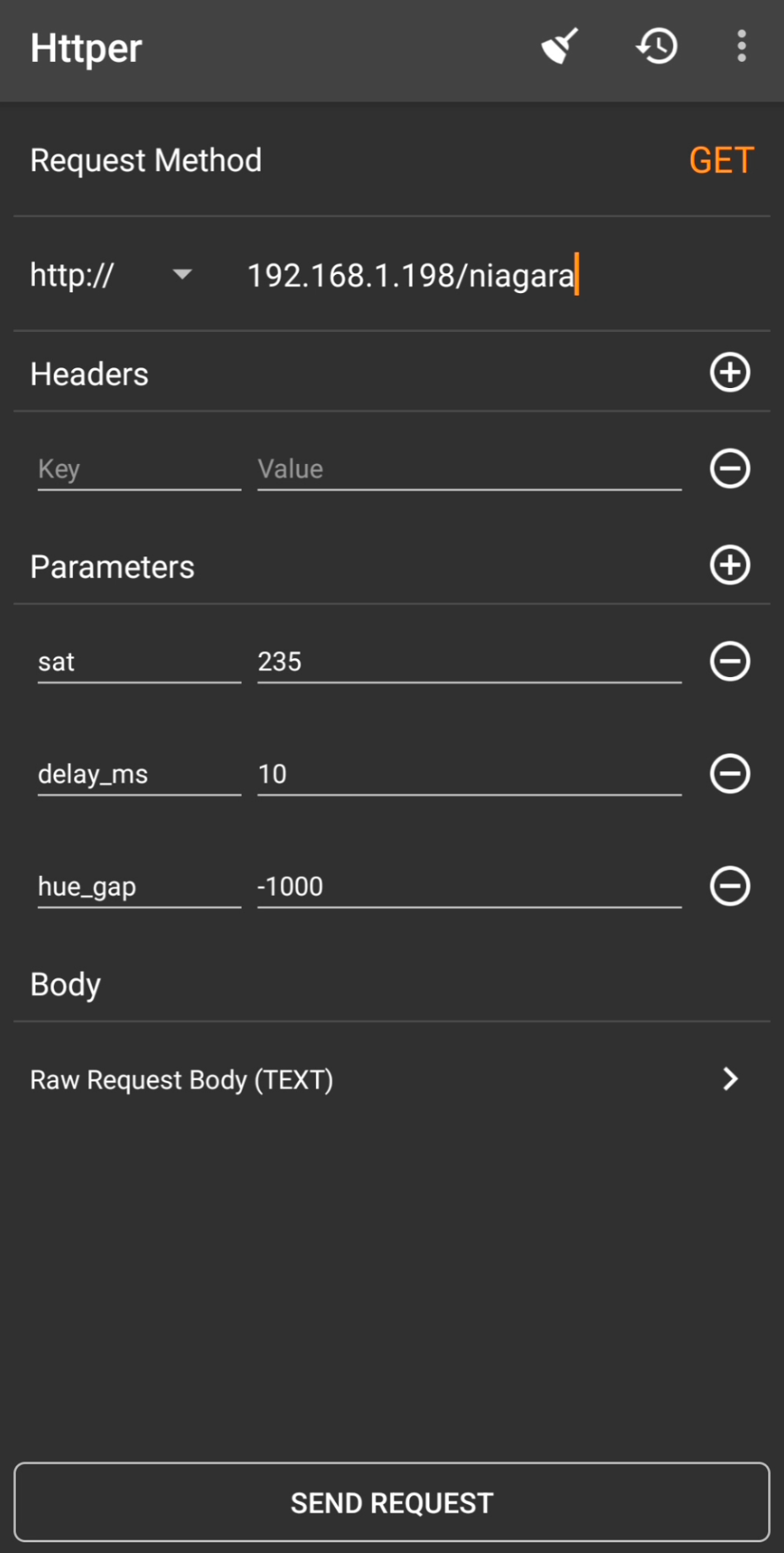Tap the header Key input field
The image size is (784, 1553).
click(x=139, y=469)
